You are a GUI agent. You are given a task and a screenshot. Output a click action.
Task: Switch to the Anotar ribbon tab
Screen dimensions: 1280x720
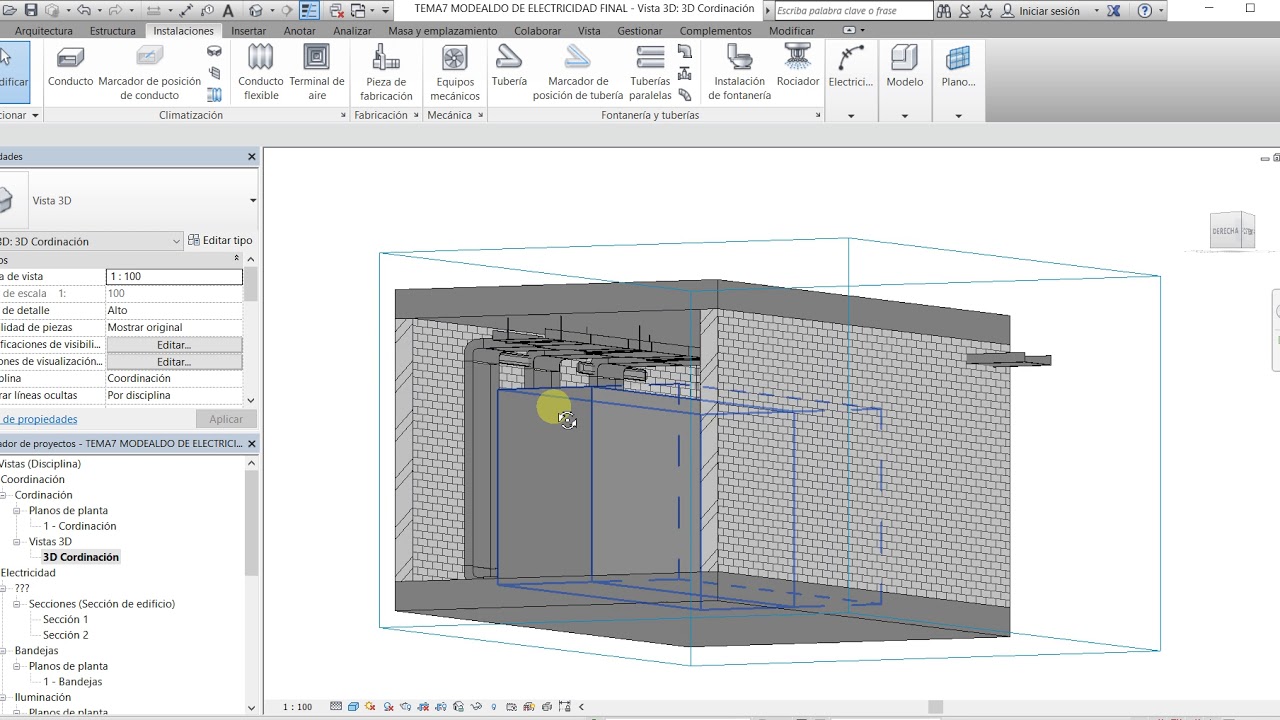300,31
